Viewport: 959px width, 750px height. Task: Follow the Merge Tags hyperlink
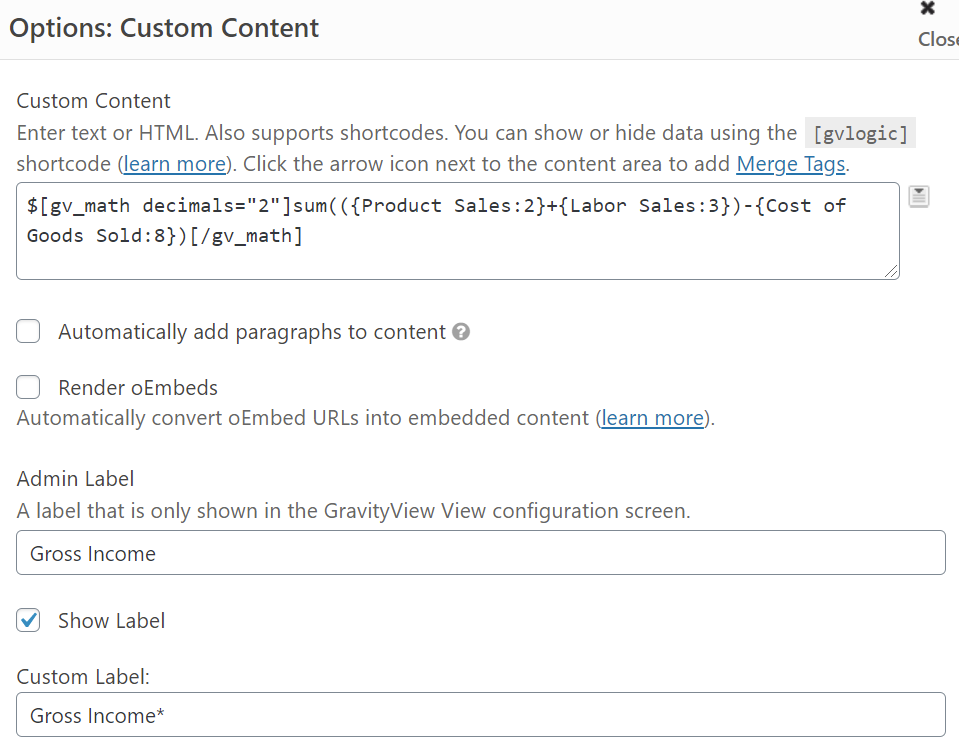click(x=790, y=163)
